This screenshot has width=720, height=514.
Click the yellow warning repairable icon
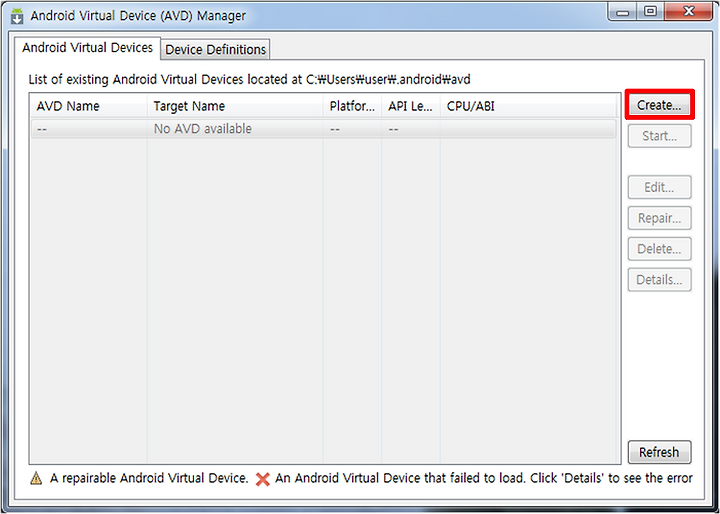click(36, 479)
